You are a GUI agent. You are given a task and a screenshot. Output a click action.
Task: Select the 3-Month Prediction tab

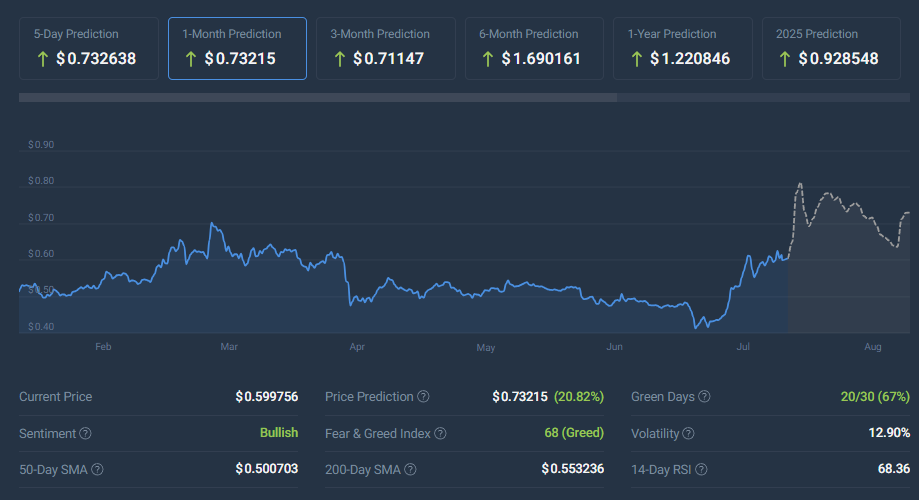pos(386,48)
